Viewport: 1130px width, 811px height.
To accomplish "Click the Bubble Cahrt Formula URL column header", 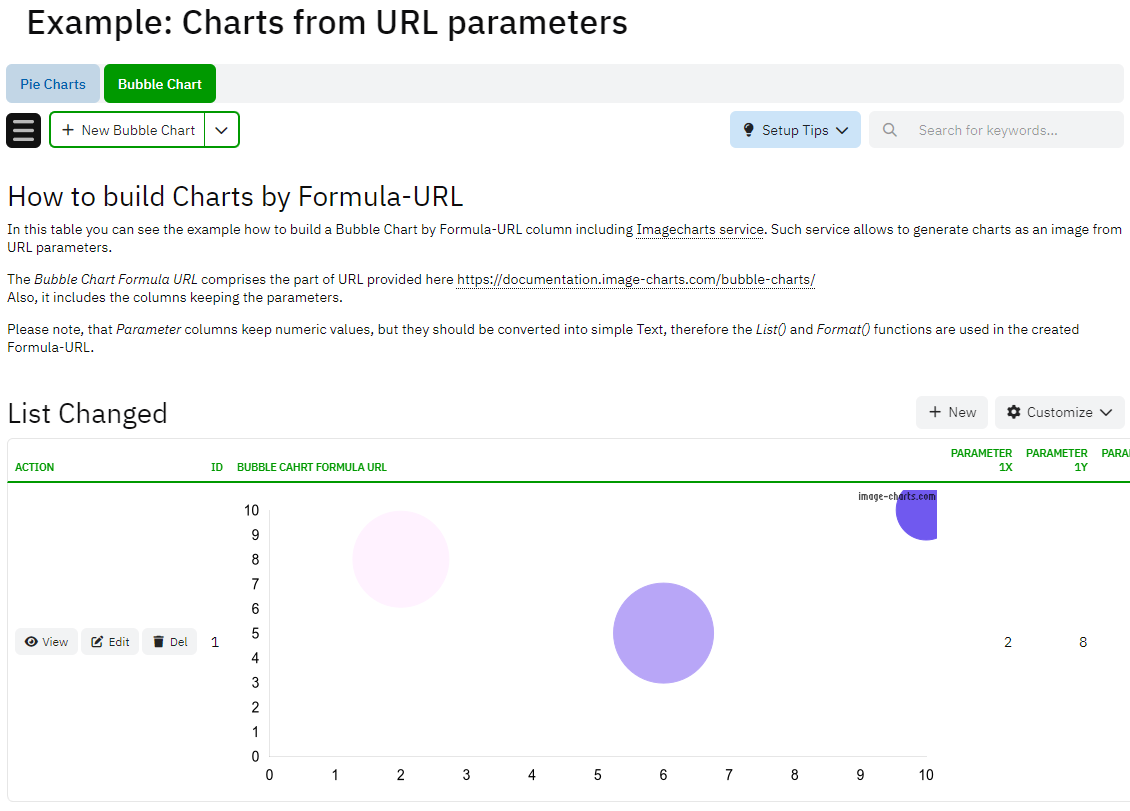I will [311, 467].
